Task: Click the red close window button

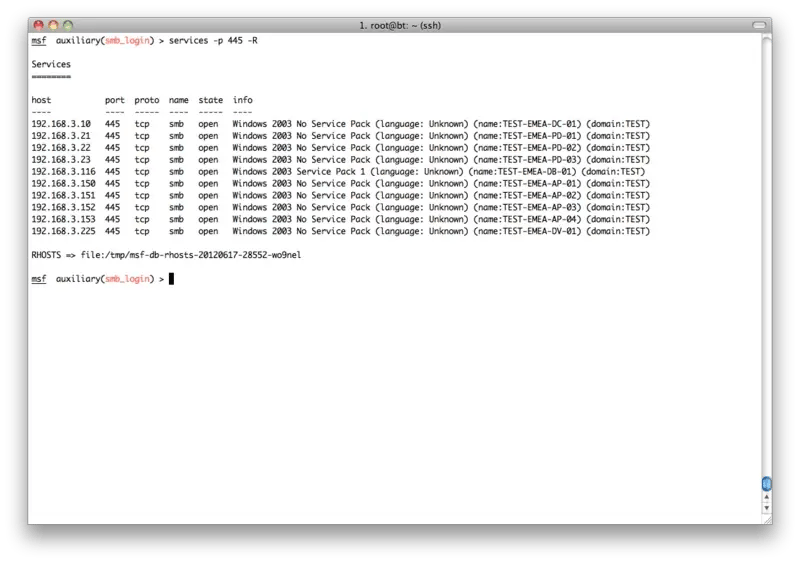Action: (x=38, y=22)
